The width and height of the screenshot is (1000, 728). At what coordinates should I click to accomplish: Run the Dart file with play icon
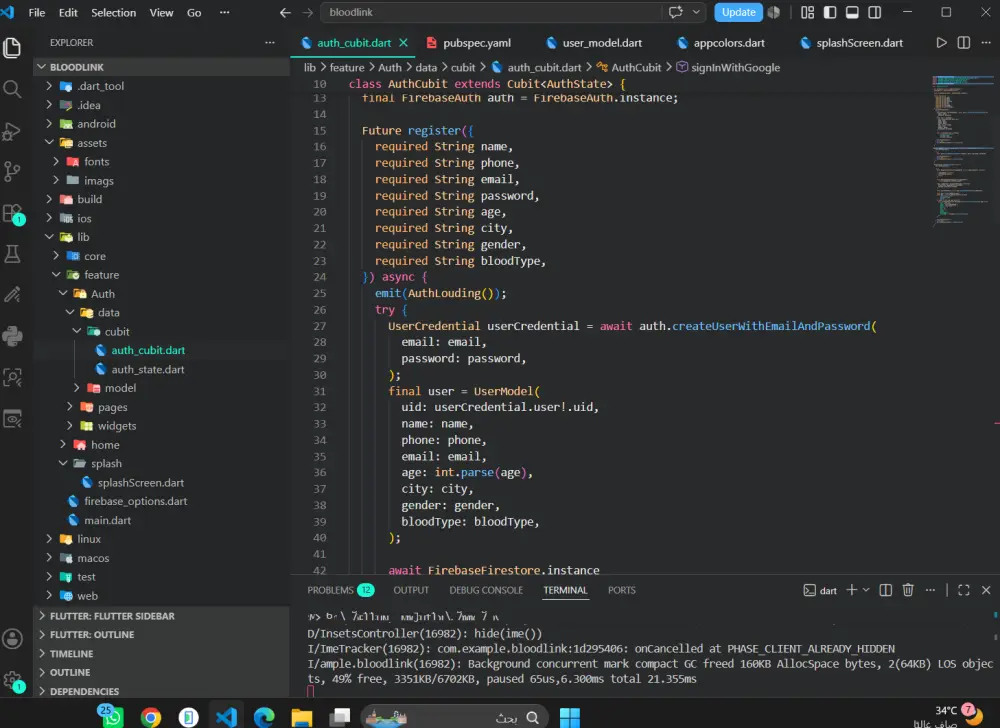tap(941, 43)
